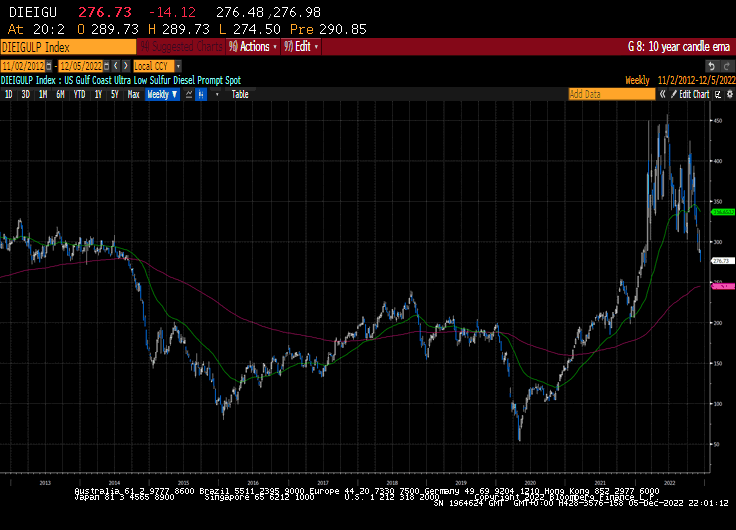The width and height of the screenshot is (736, 530).
Task: Click the pink EMA value axis label
Action: [x=723, y=286]
